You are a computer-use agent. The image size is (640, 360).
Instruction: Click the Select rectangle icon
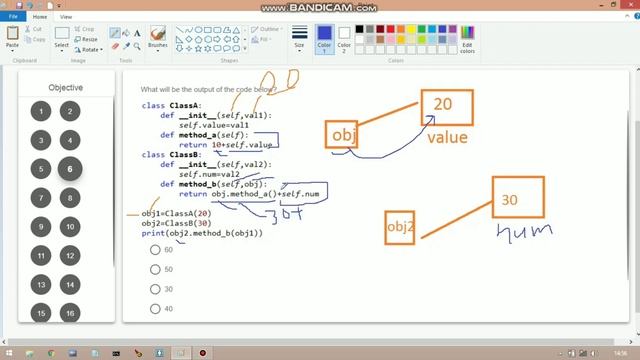pyautogui.click(x=62, y=33)
